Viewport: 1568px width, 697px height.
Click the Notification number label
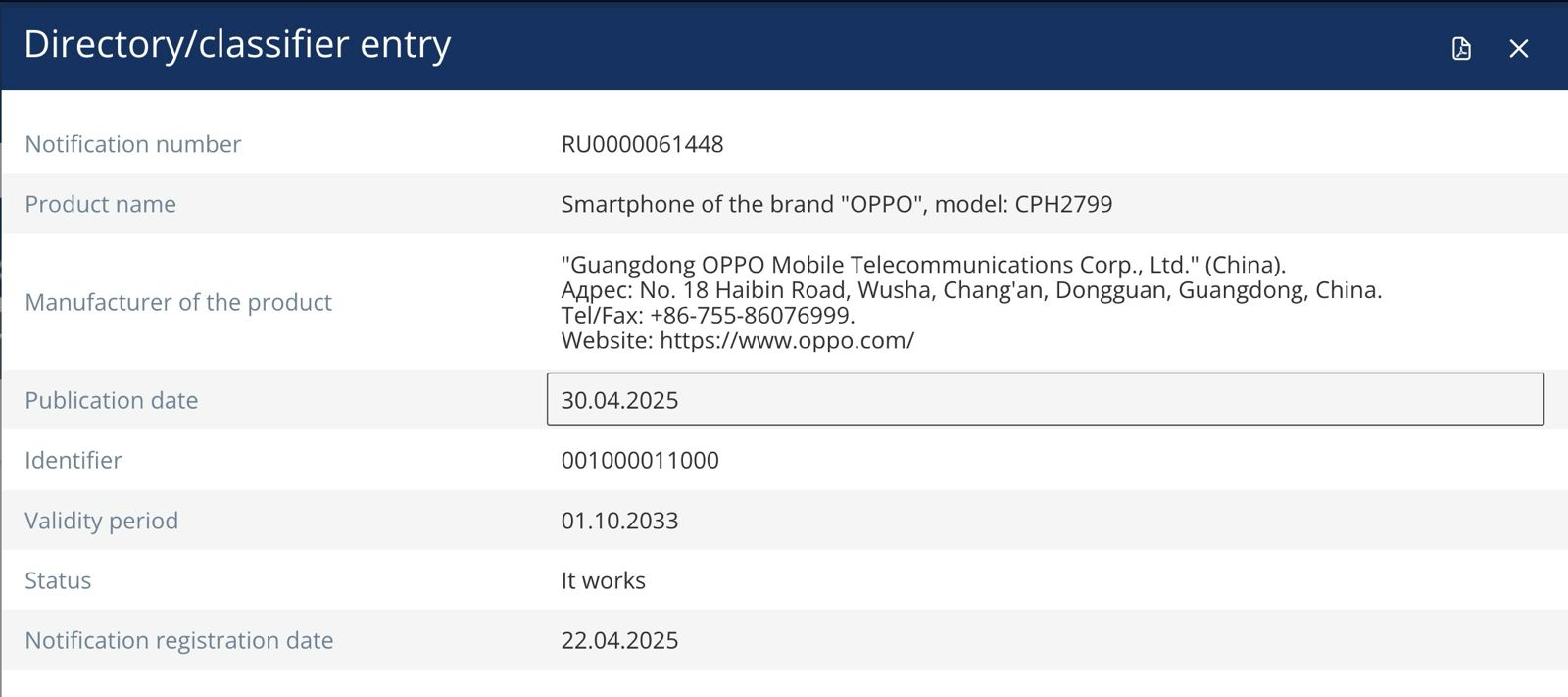[x=132, y=144]
